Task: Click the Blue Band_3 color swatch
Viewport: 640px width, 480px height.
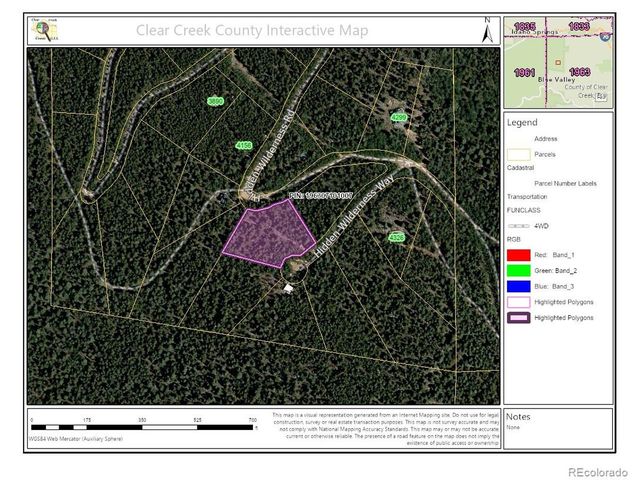Action: (519, 286)
